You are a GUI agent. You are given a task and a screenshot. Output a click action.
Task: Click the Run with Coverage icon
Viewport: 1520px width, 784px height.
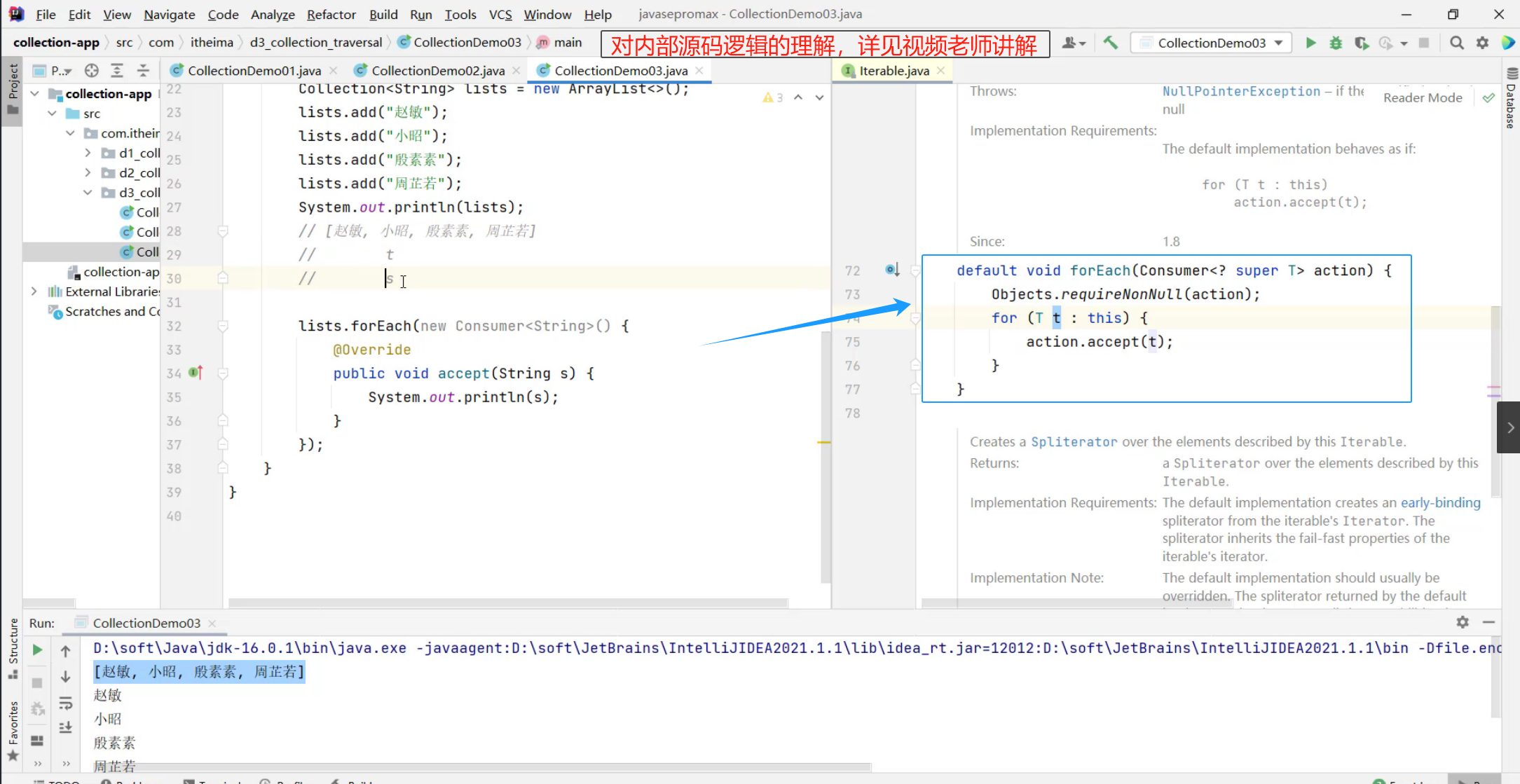[x=1361, y=43]
